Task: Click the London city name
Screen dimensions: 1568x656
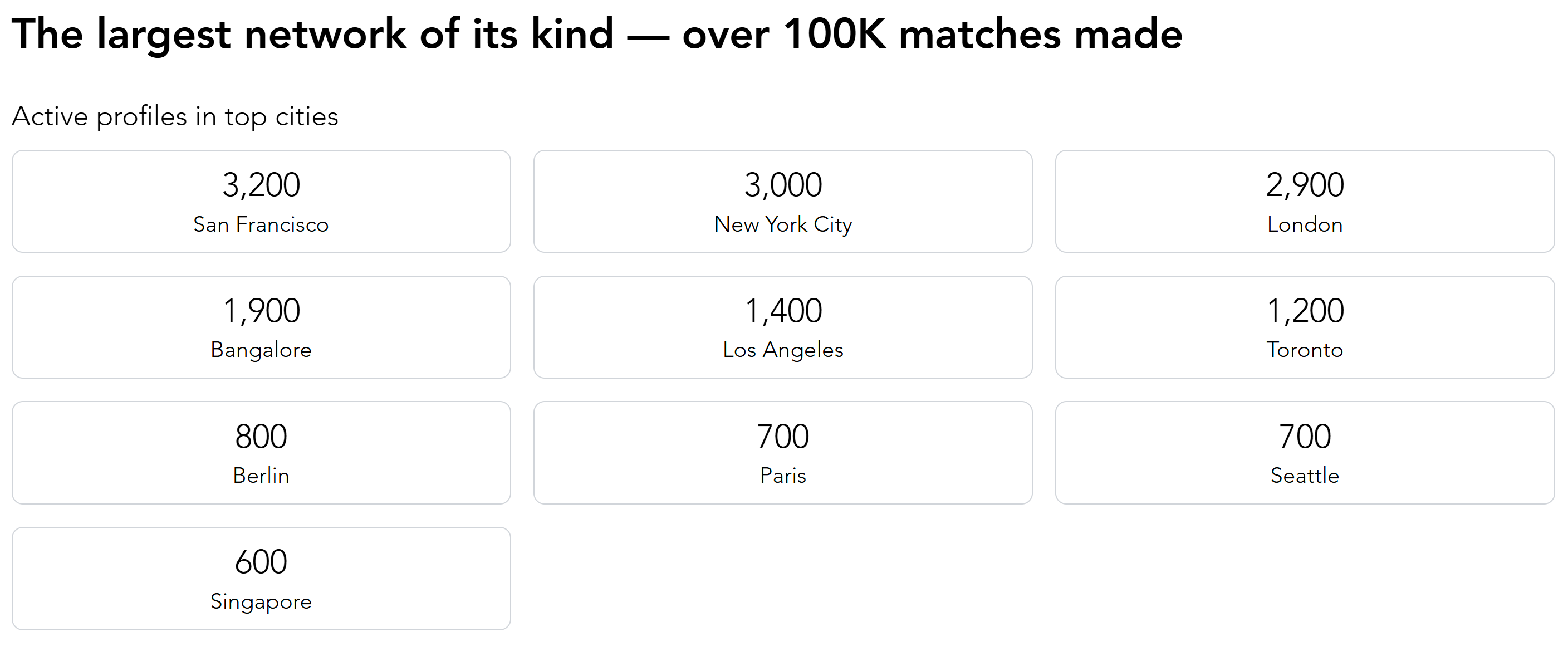Action: 1305,224
